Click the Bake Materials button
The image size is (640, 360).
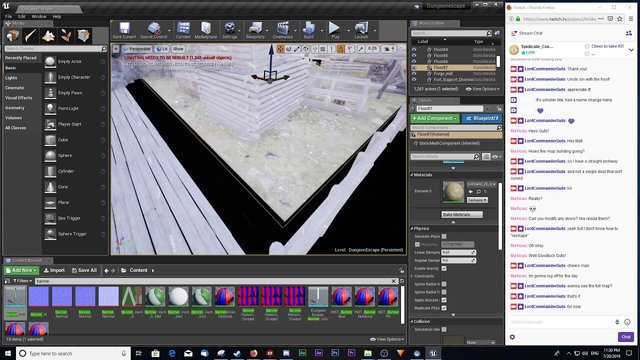point(462,214)
